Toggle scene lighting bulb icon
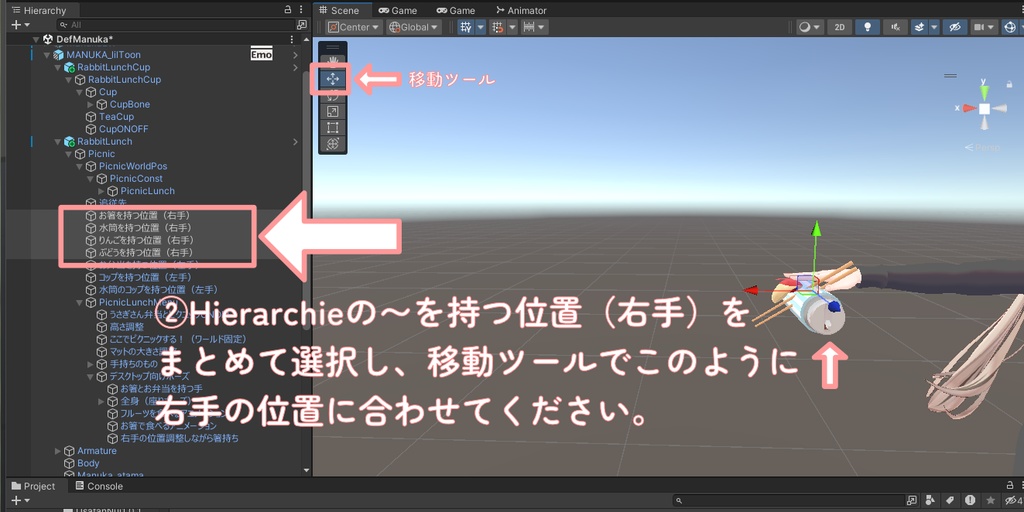 pyautogui.click(x=868, y=27)
